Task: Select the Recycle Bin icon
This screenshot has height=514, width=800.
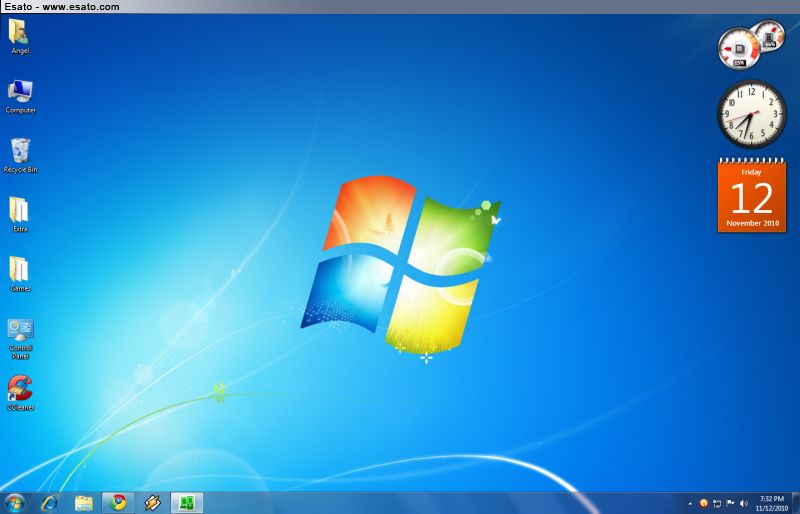Action: tap(20, 155)
